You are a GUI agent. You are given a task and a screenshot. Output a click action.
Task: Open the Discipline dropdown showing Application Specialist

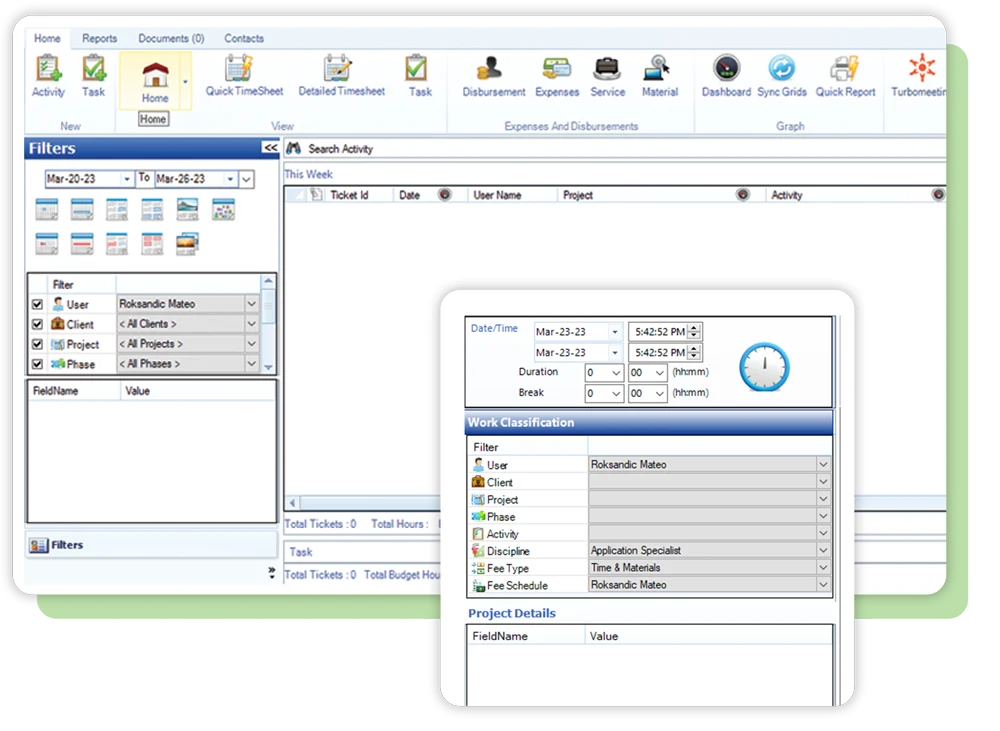click(x=823, y=550)
